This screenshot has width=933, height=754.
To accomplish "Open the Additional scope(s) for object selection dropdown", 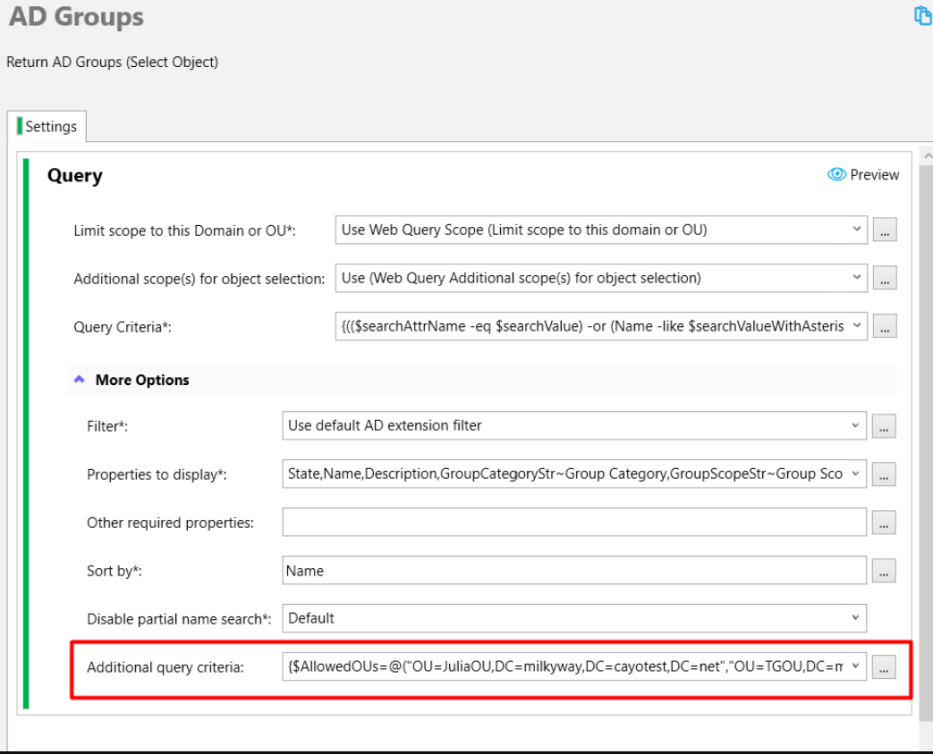I will click(x=601, y=278).
